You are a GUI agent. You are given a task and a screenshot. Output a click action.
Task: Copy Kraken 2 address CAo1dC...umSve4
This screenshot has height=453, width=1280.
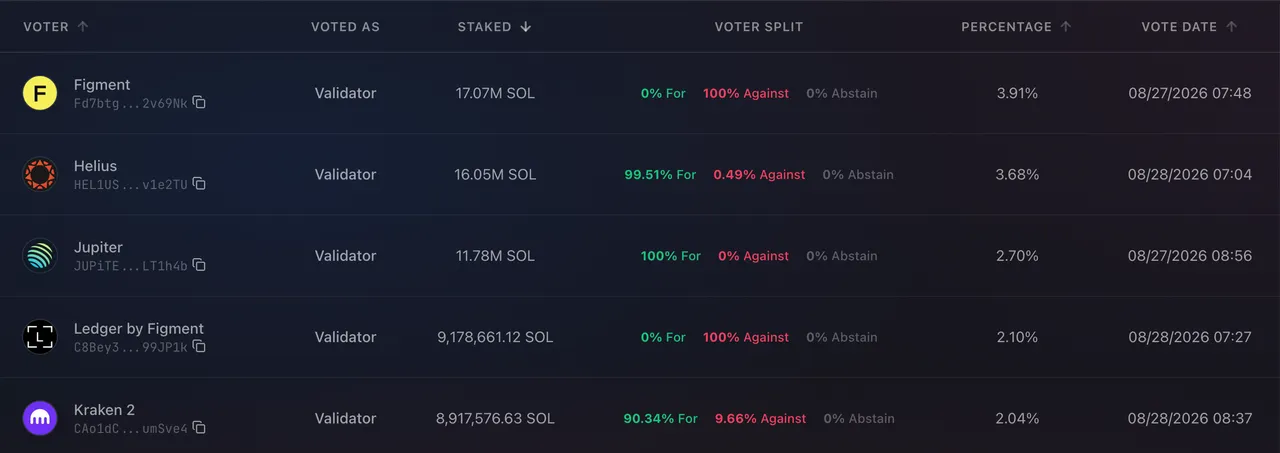click(199, 428)
